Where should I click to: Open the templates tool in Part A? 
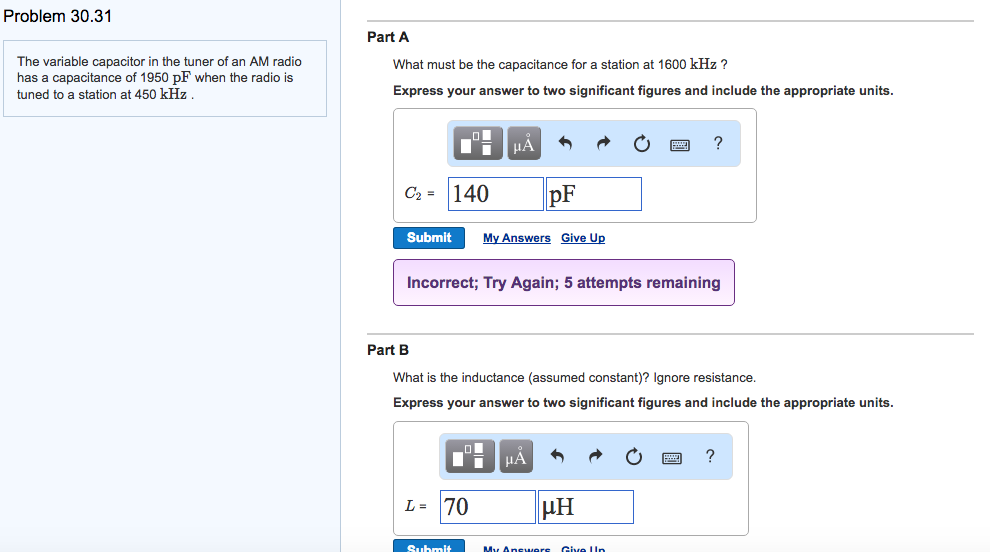click(x=480, y=144)
